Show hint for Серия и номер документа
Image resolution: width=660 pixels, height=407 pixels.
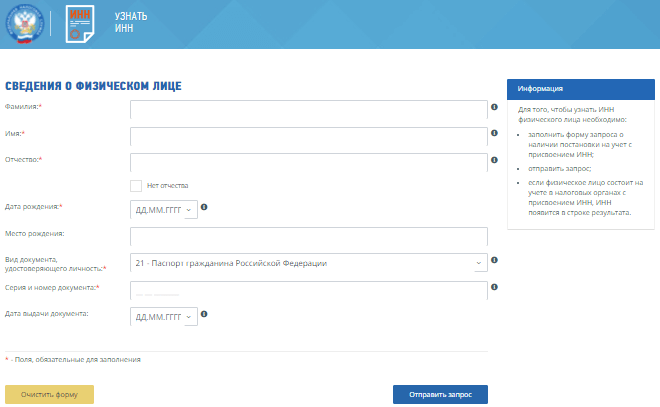click(494, 287)
